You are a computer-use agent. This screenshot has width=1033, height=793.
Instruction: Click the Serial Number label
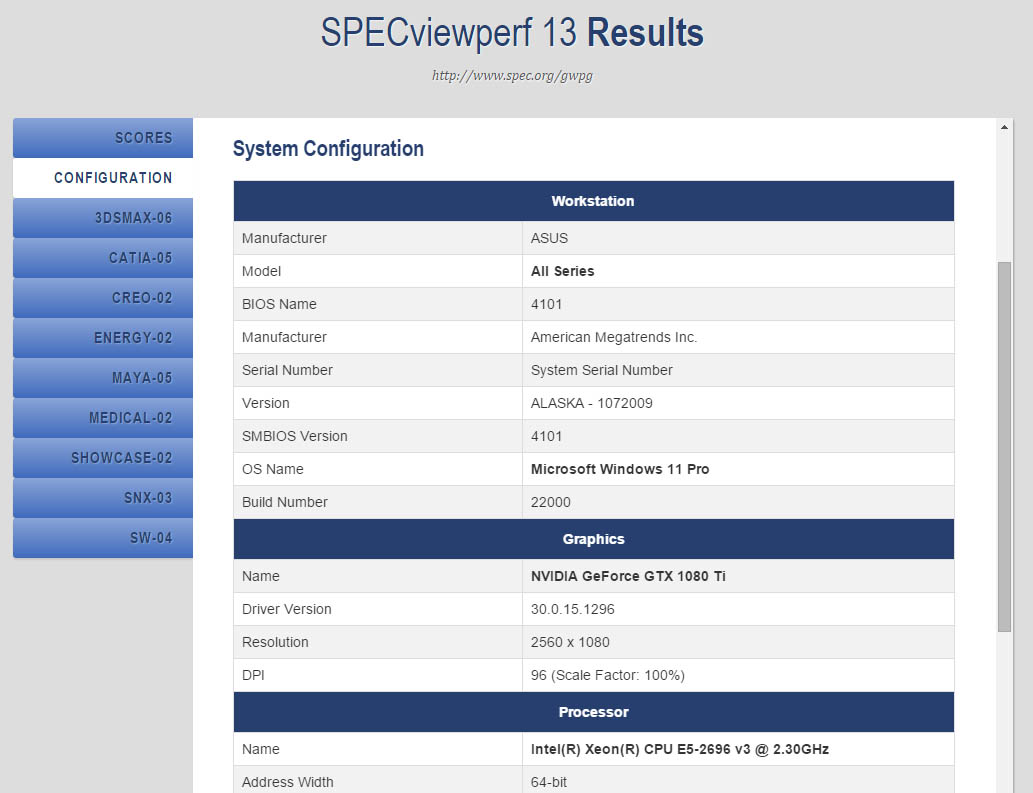tap(287, 370)
